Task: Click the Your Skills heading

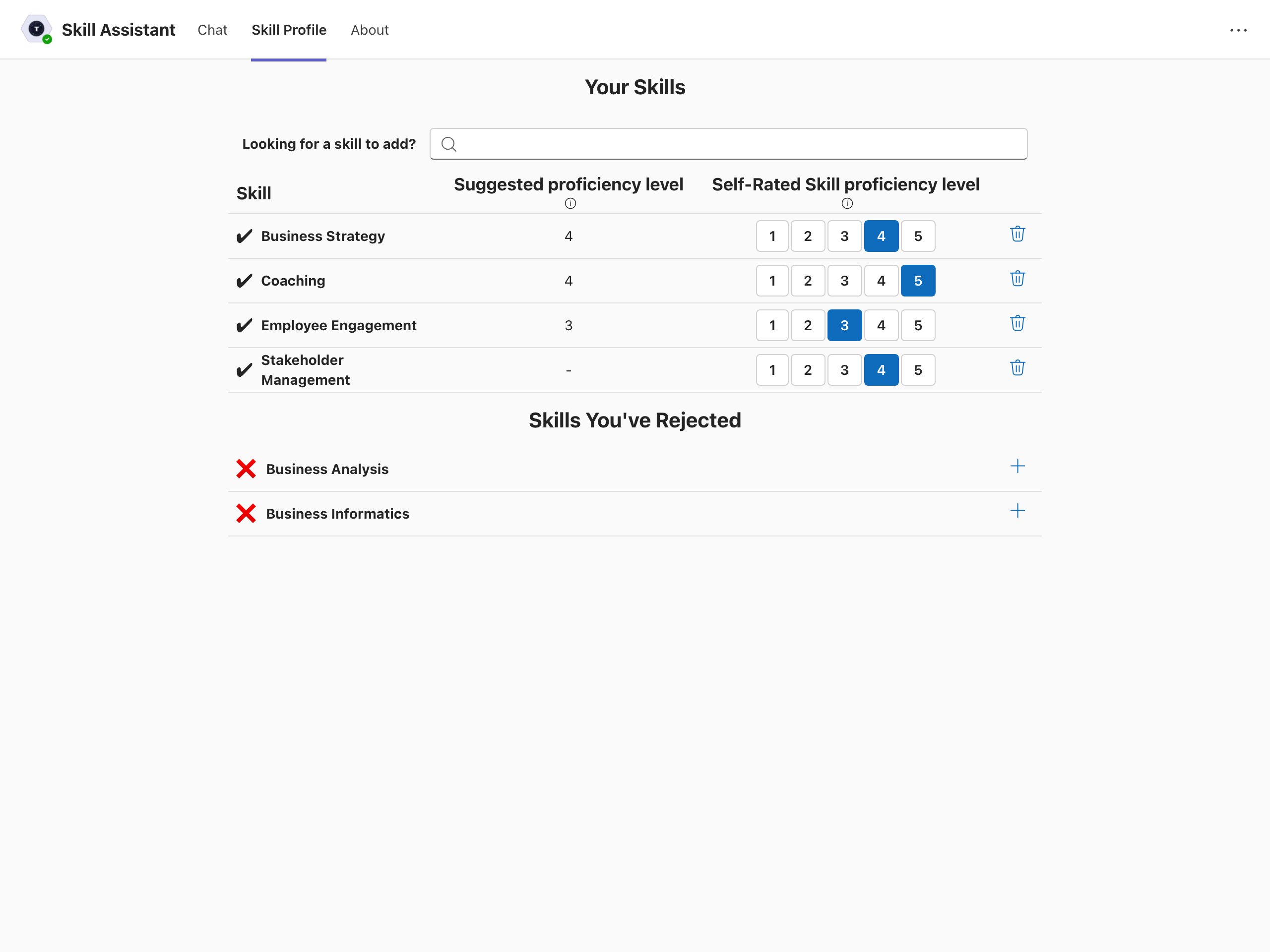Action: coord(635,87)
